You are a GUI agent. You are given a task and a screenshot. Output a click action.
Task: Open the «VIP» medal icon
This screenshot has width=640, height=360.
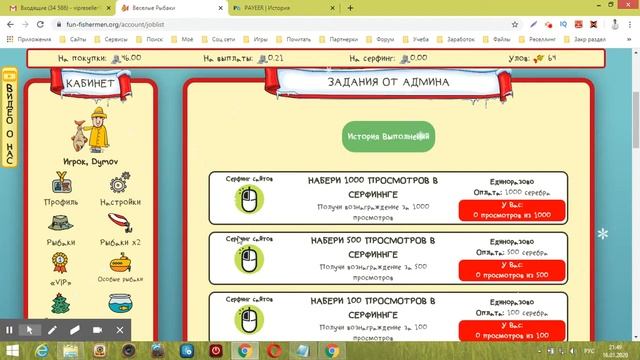tap(60, 263)
